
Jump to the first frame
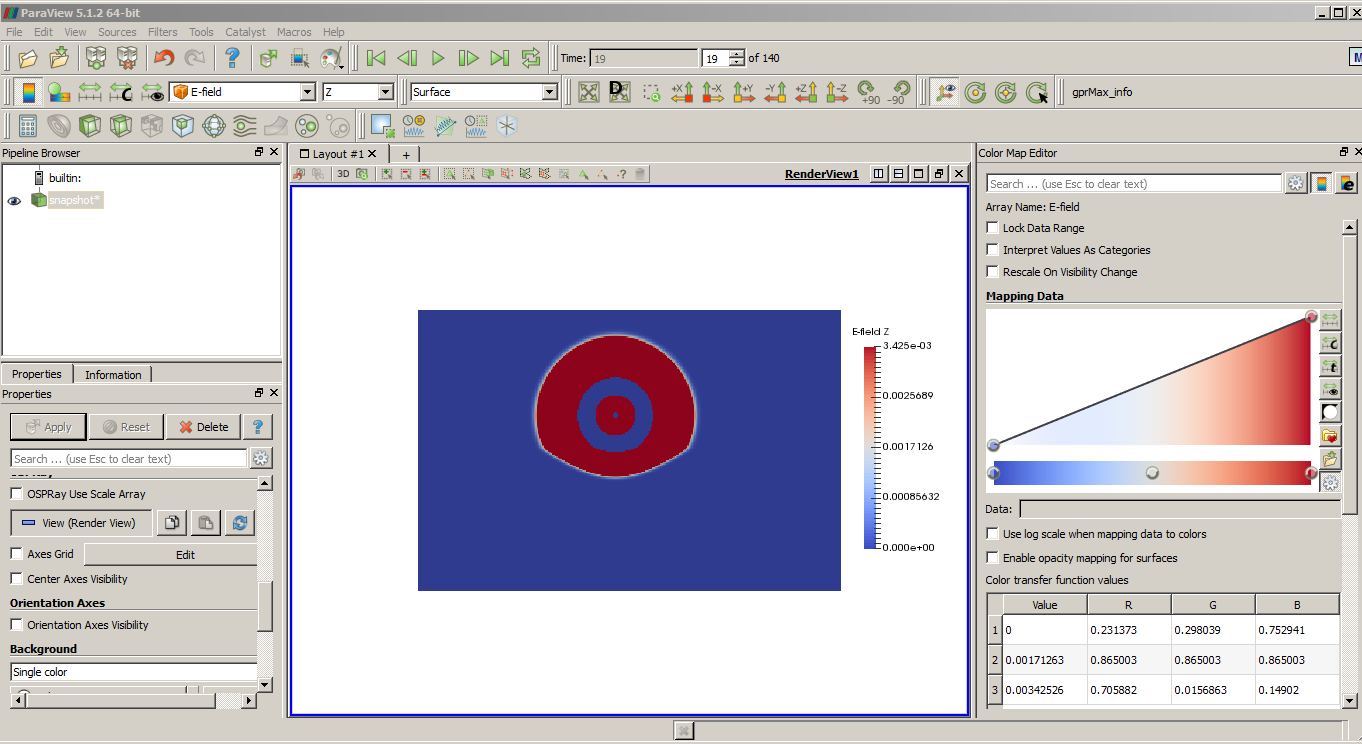tap(376, 58)
